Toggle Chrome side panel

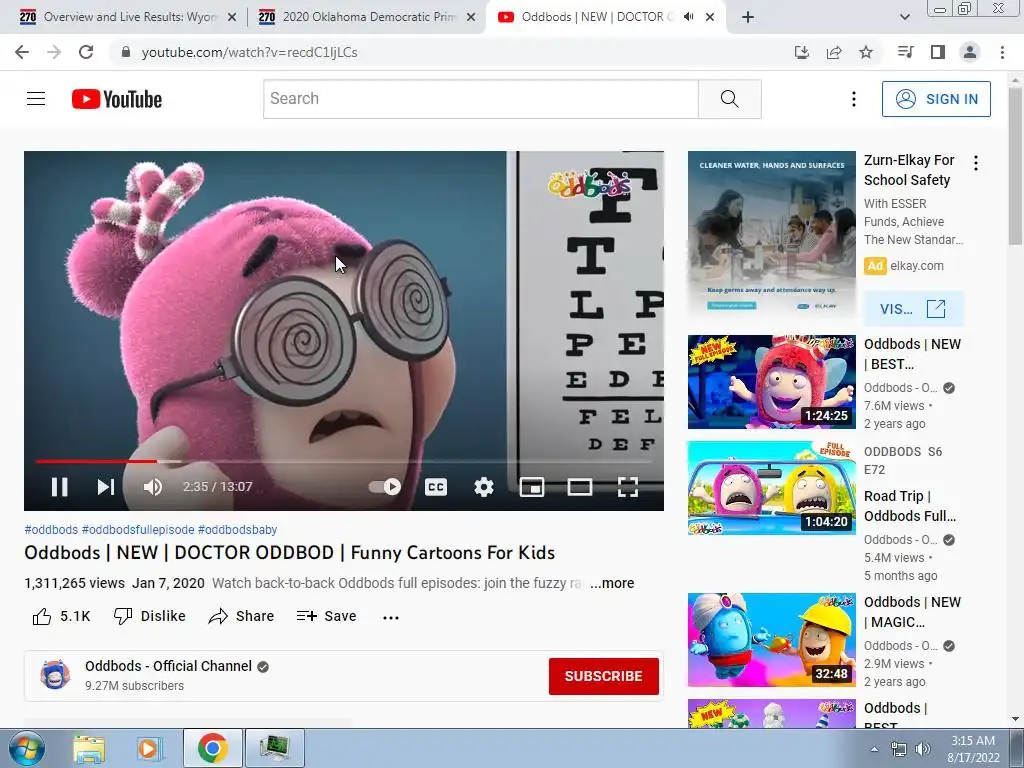(938, 52)
